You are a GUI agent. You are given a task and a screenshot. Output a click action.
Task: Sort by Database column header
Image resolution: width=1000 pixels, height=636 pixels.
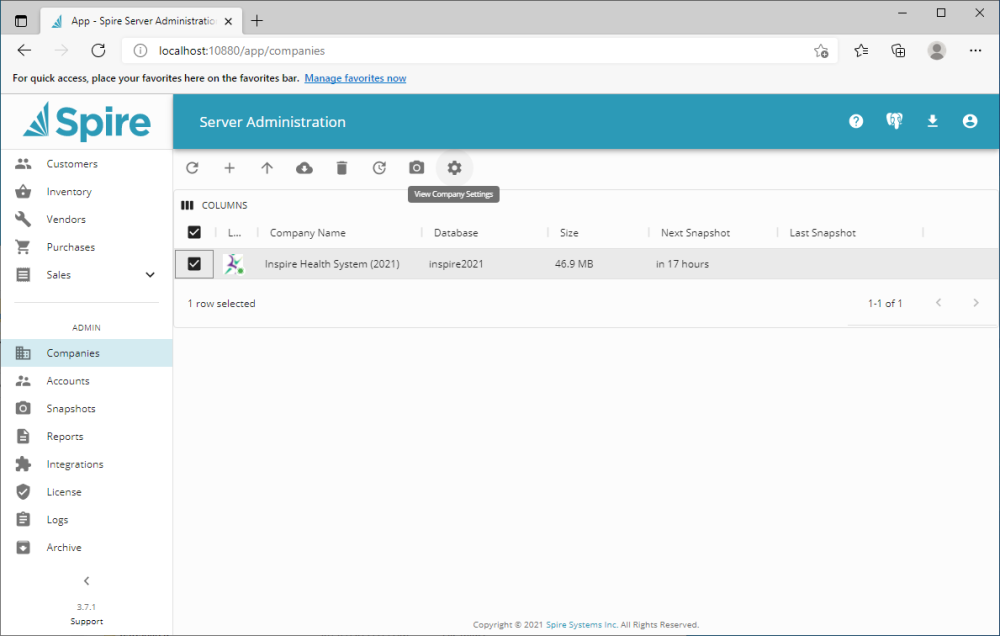coord(456,233)
